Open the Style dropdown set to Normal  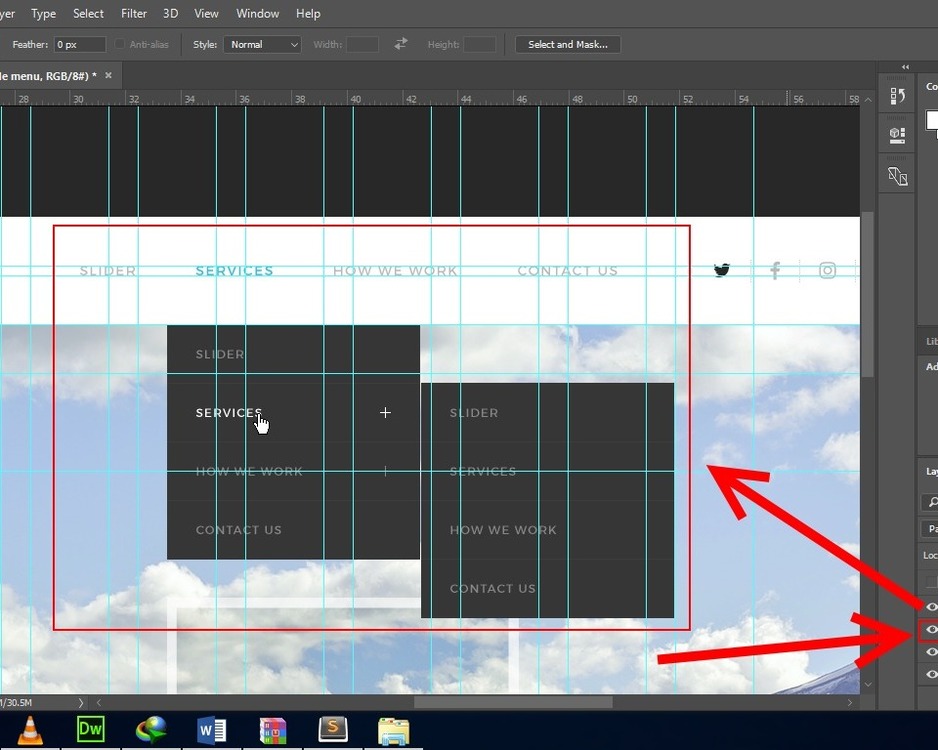coord(261,44)
